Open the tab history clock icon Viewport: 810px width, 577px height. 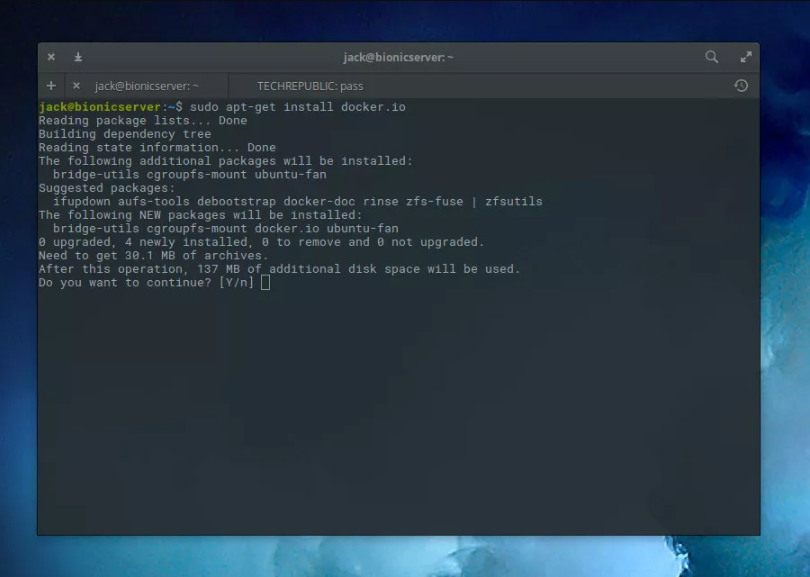[741, 86]
